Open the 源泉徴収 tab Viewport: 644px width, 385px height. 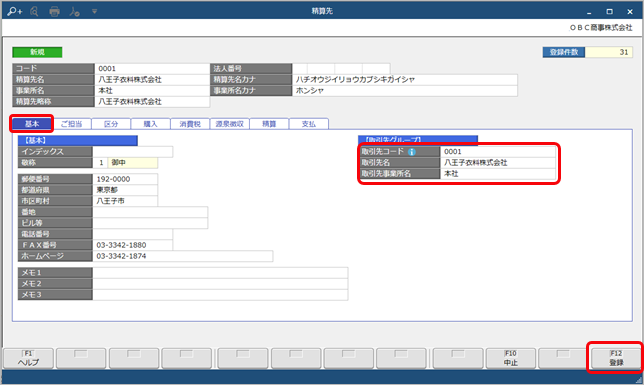pos(230,124)
